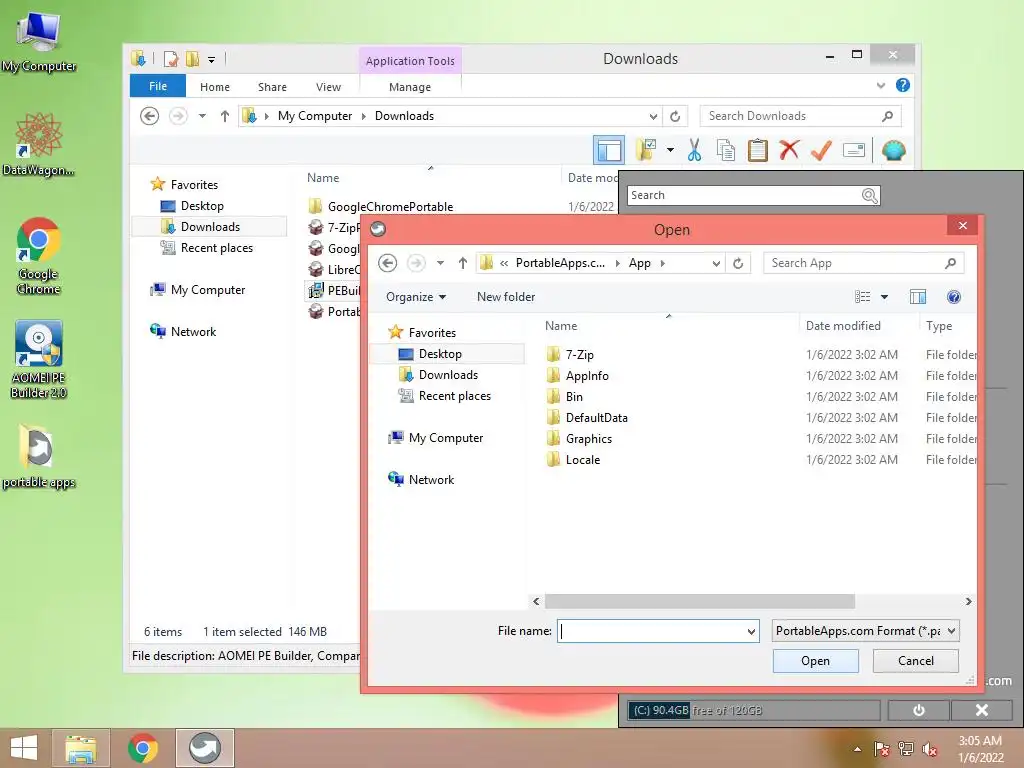Click Copy icon in Downloads toolbar
The width and height of the screenshot is (1024, 768).
(x=726, y=150)
